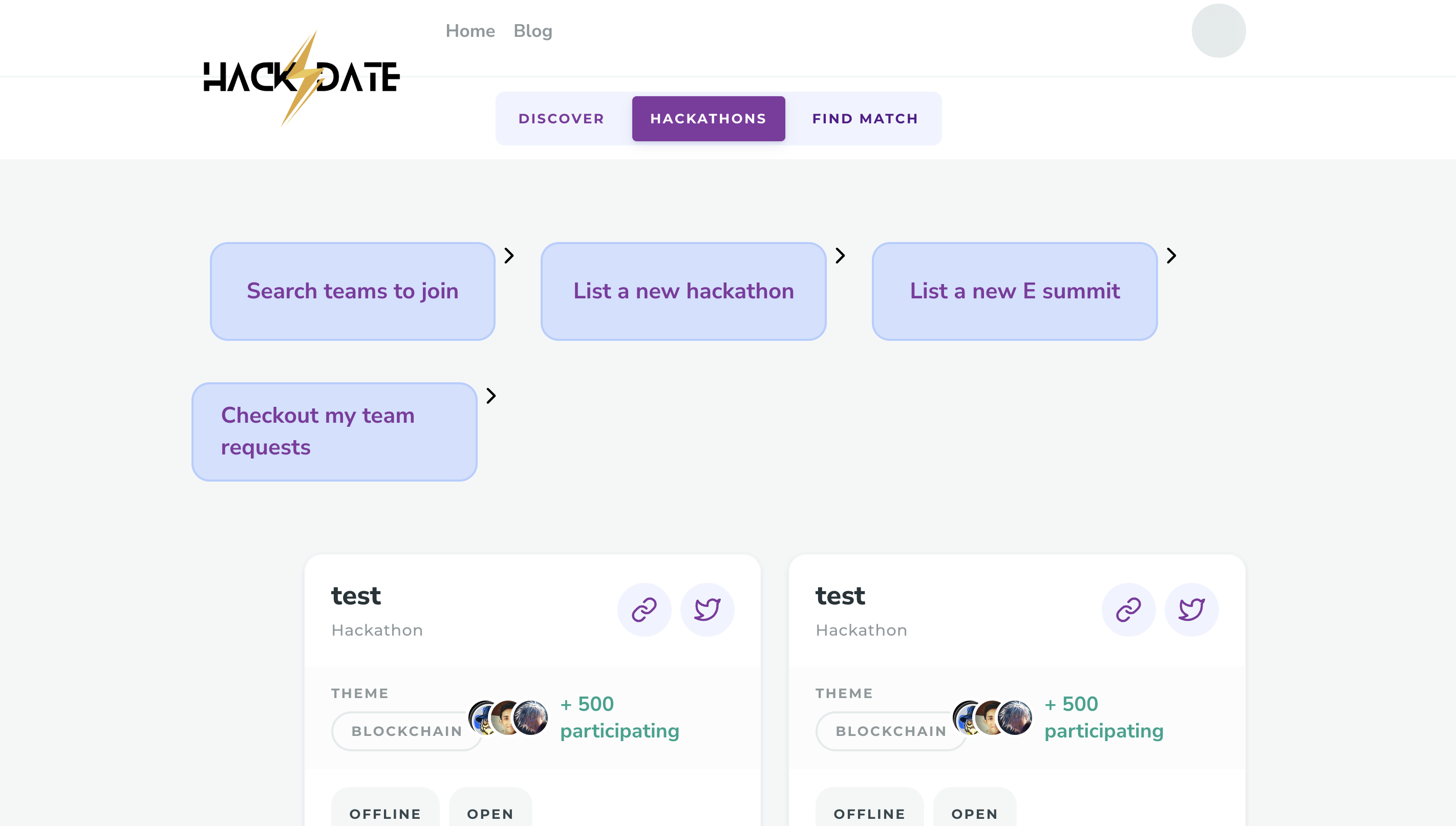Click 'THEME' label on first card
Viewport: 1456px width, 826px height.
(360, 693)
